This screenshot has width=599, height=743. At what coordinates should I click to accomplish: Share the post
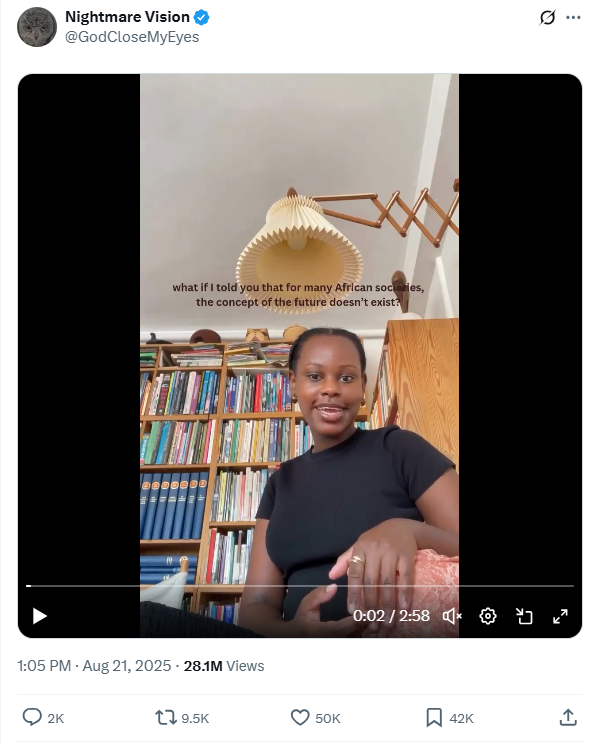568,717
